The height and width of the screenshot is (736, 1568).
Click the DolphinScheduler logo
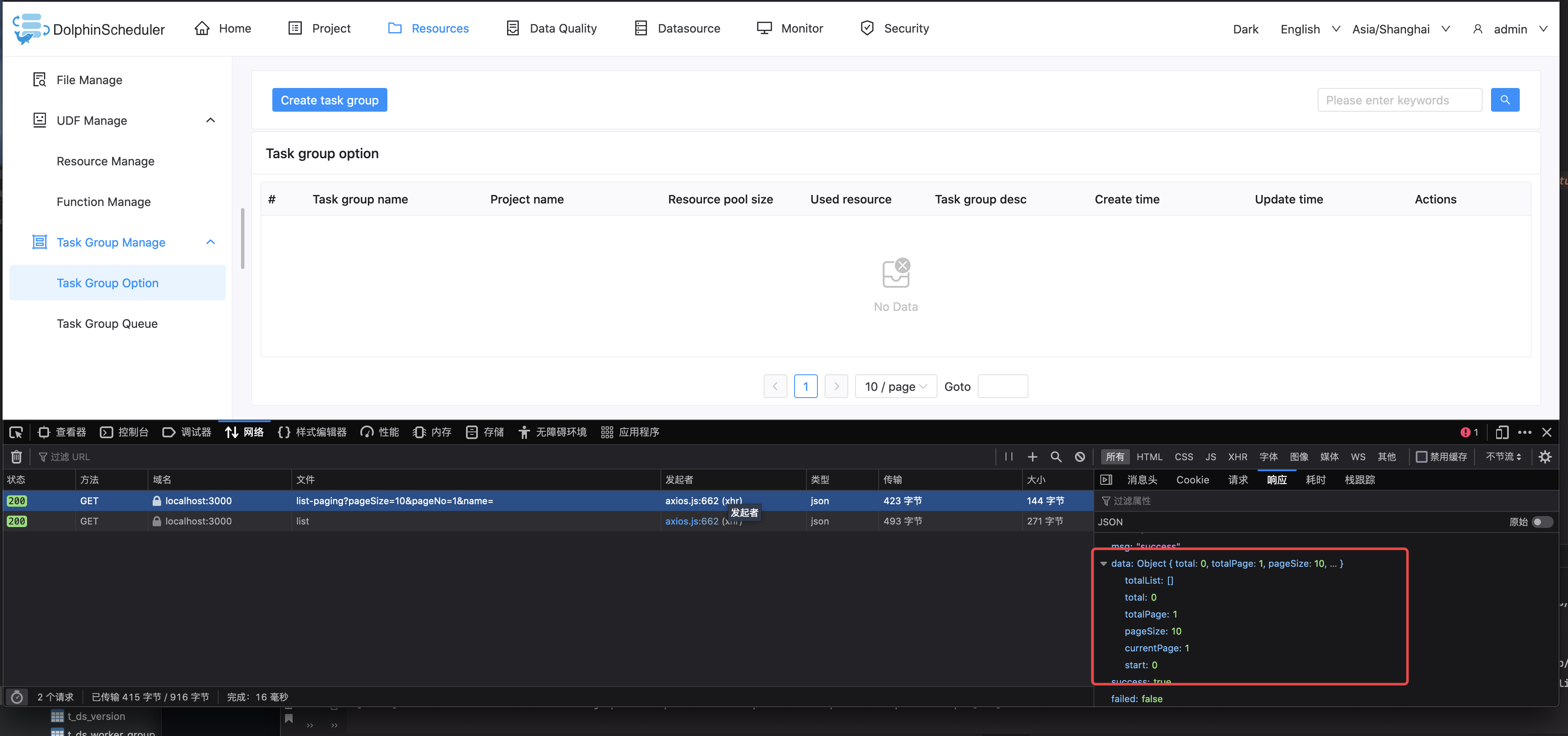point(89,29)
